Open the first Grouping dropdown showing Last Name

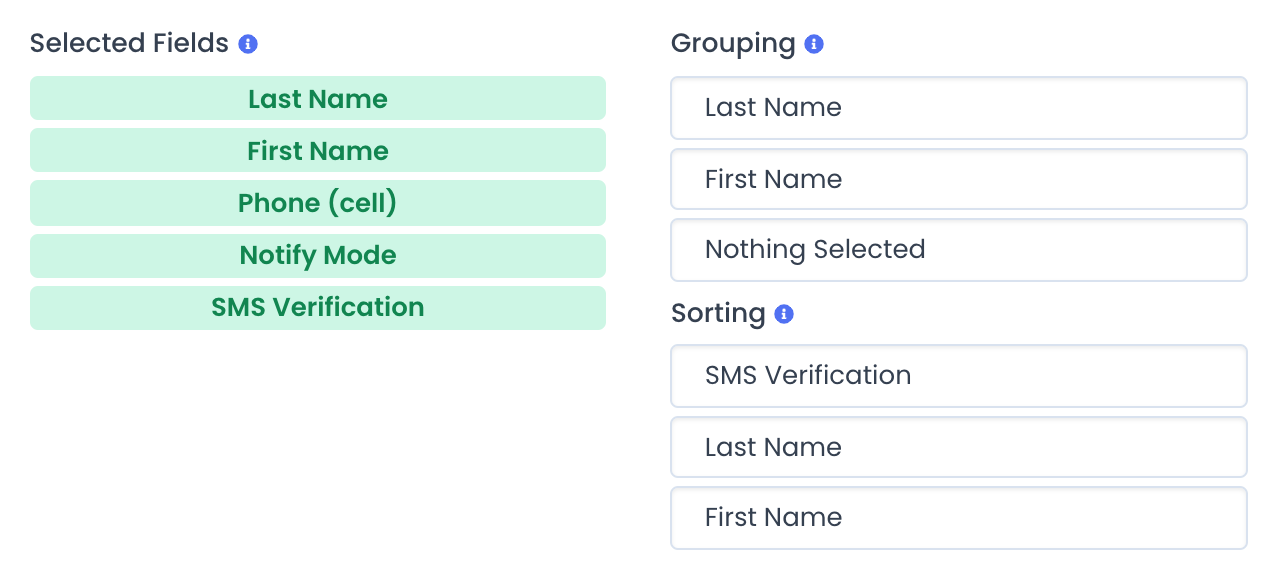pyautogui.click(x=959, y=108)
